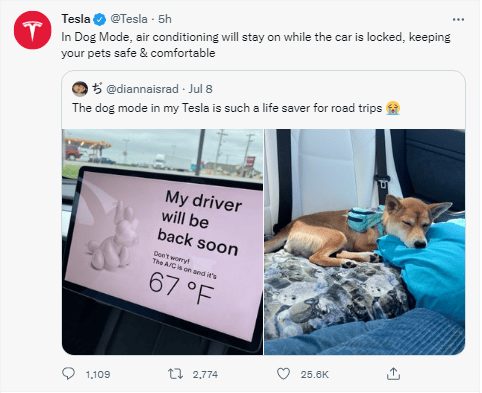Open the Tesla display name link
This screenshot has height=393, width=482.
click(76, 19)
